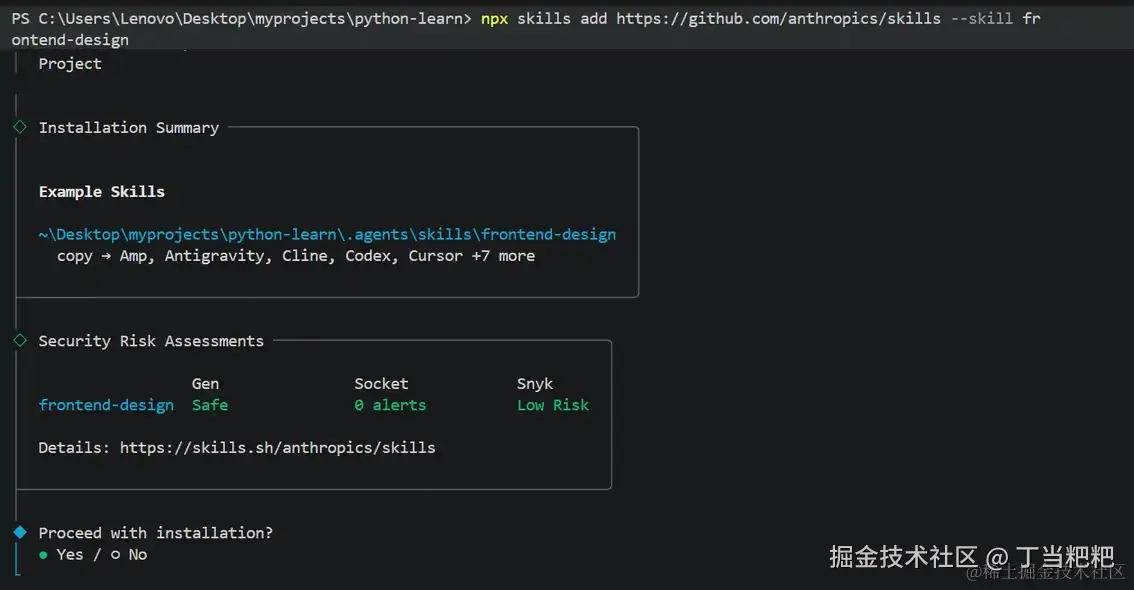Click the "Low Risk" Snyk result
The image size is (1134, 590).
pos(553,405)
